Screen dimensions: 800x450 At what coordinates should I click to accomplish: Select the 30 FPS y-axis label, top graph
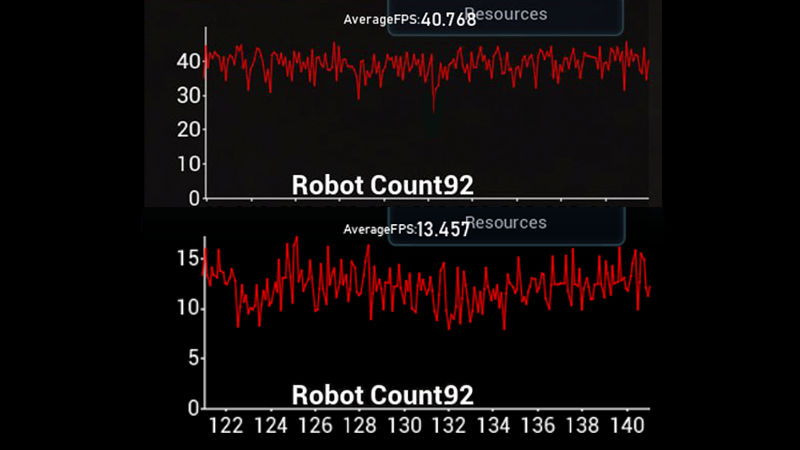click(186, 96)
